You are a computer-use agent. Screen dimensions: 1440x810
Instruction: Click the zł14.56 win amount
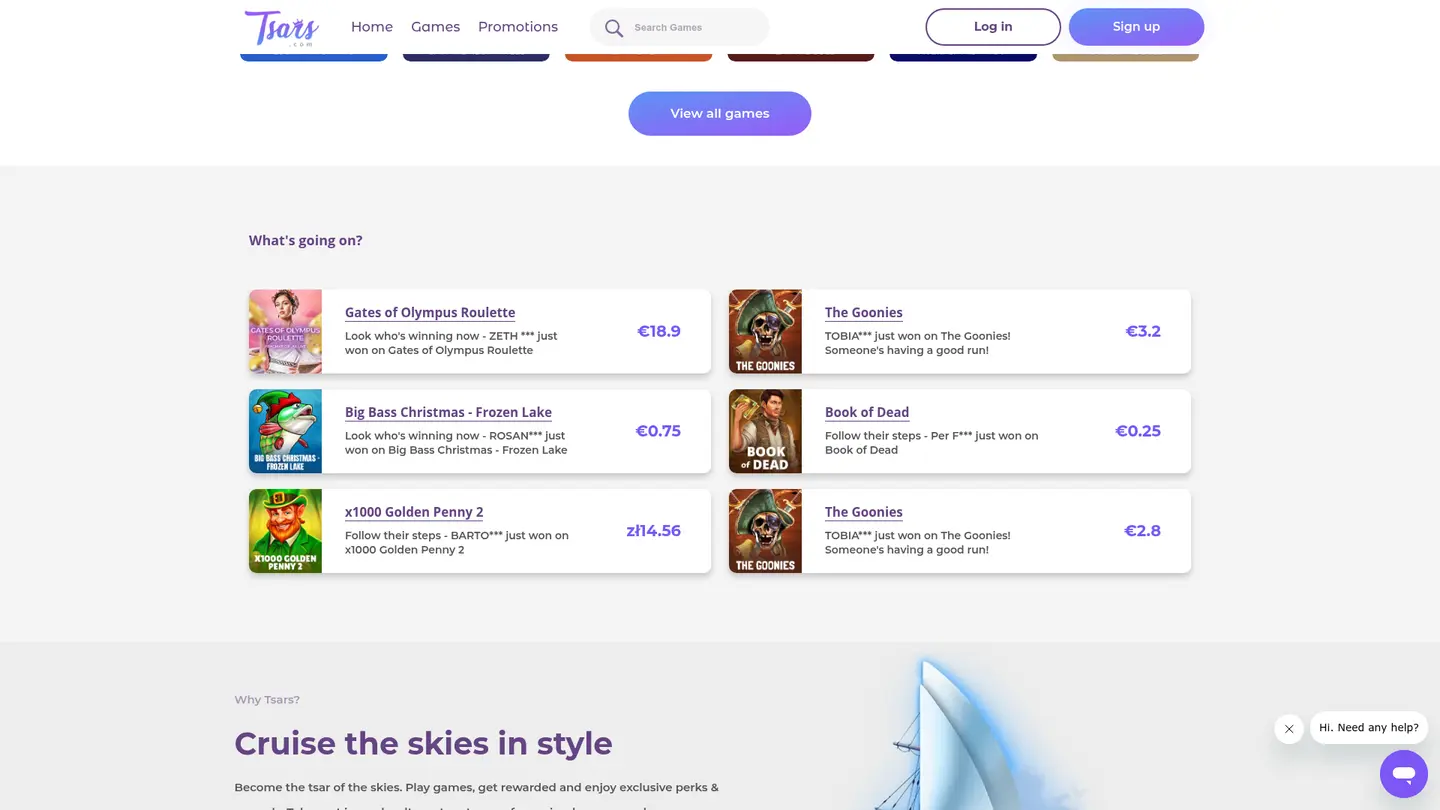point(653,531)
